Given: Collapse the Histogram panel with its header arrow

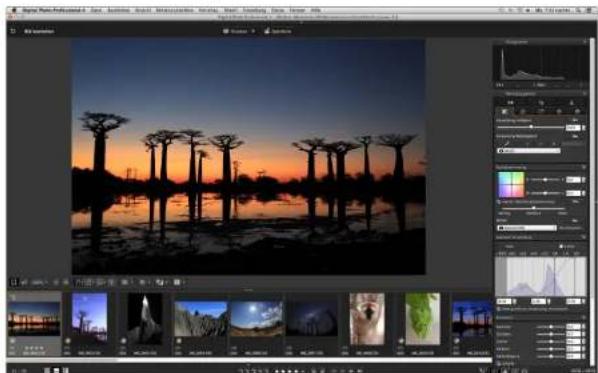Looking at the screenshot, I should [x=584, y=42].
